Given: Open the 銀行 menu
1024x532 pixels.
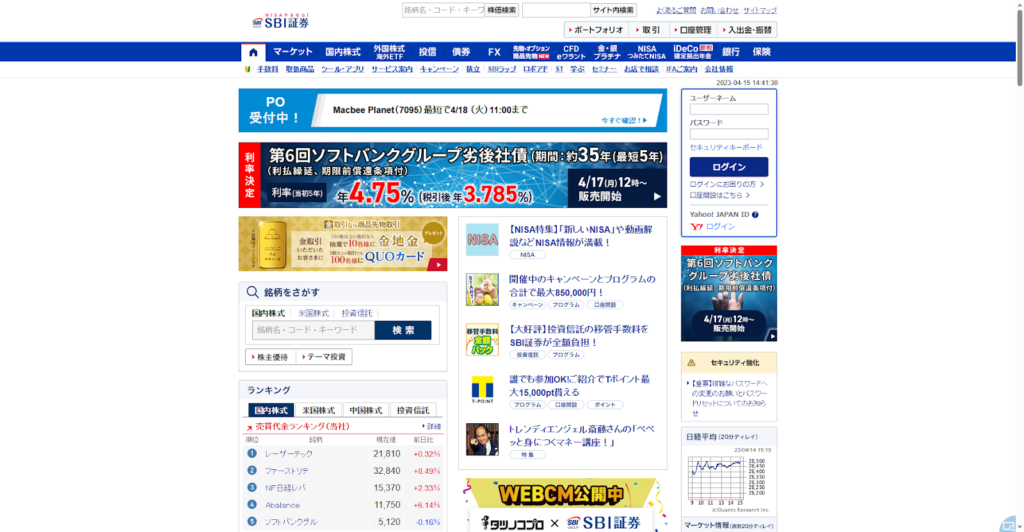Looking at the screenshot, I should tap(731, 52).
